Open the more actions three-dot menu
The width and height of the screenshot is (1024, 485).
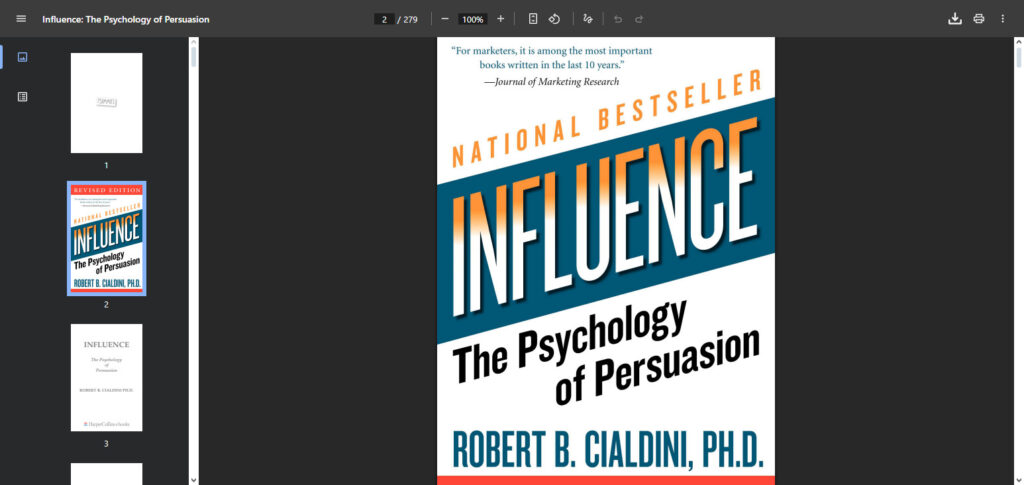(1002, 19)
